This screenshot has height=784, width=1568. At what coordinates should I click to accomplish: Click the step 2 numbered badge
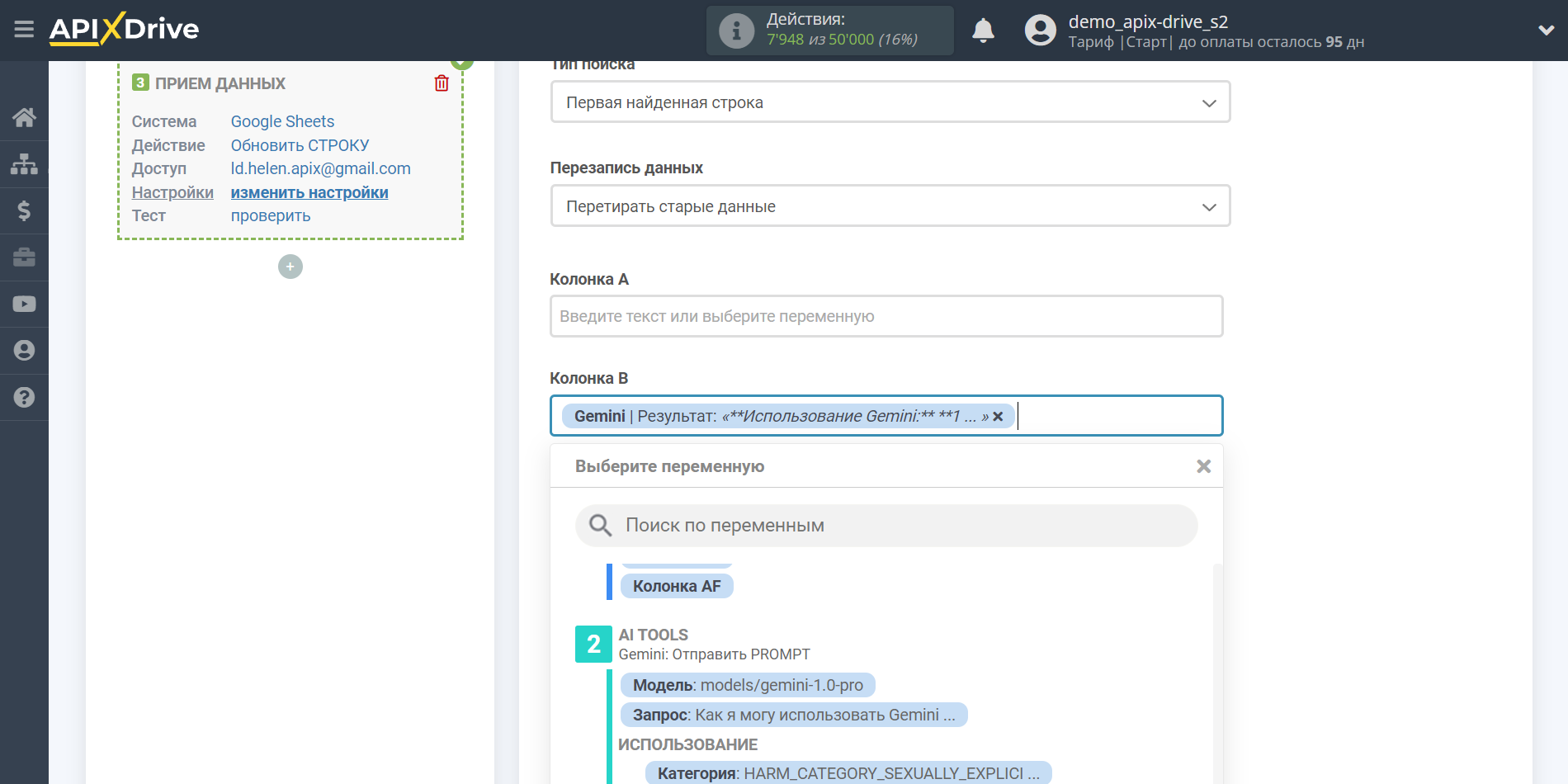[x=593, y=644]
